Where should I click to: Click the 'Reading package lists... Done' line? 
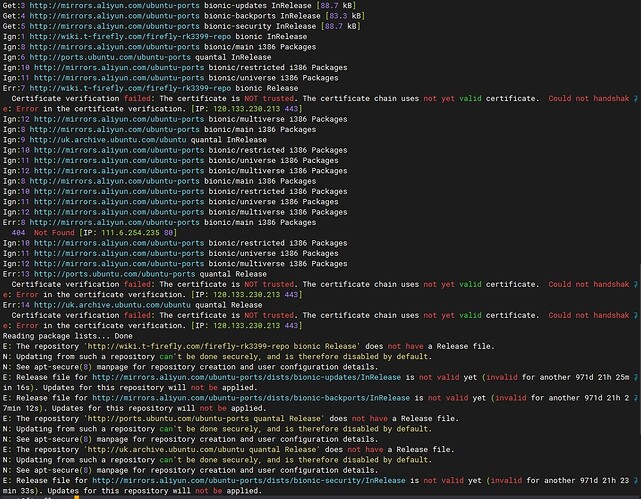67,336
